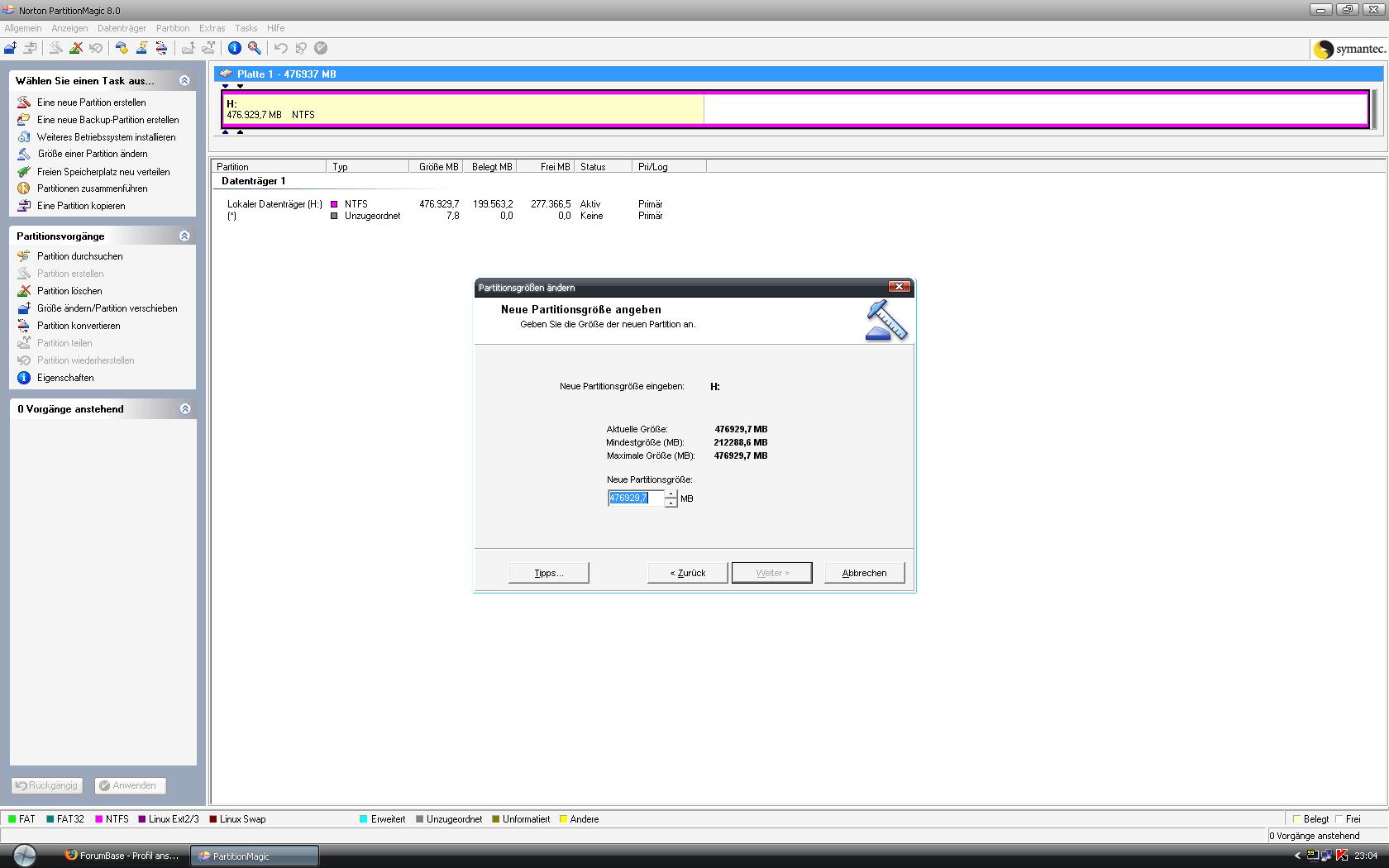Click the disk icon next to Platte 1
The height and width of the screenshot is (868, 1389).
tap(226, 74)
